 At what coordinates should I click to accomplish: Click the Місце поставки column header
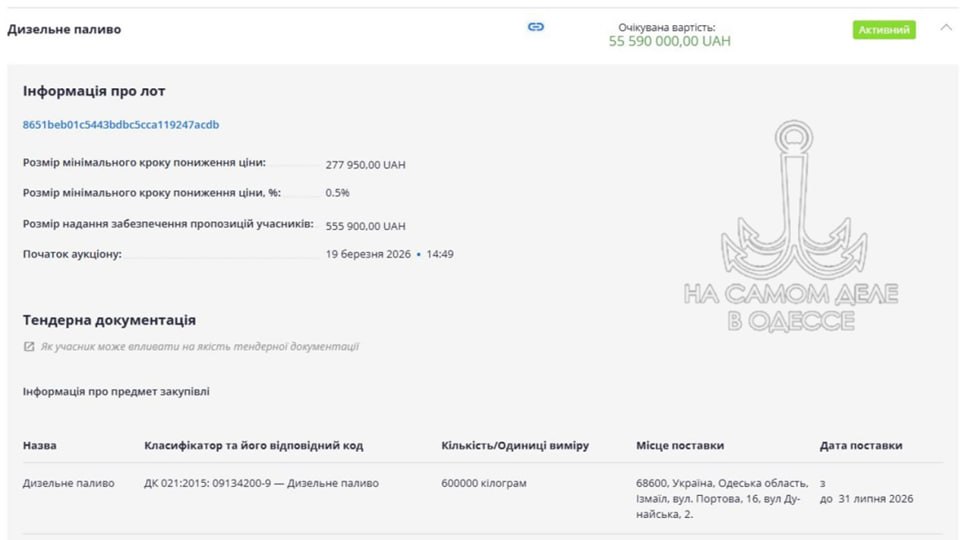click(680, 445)
